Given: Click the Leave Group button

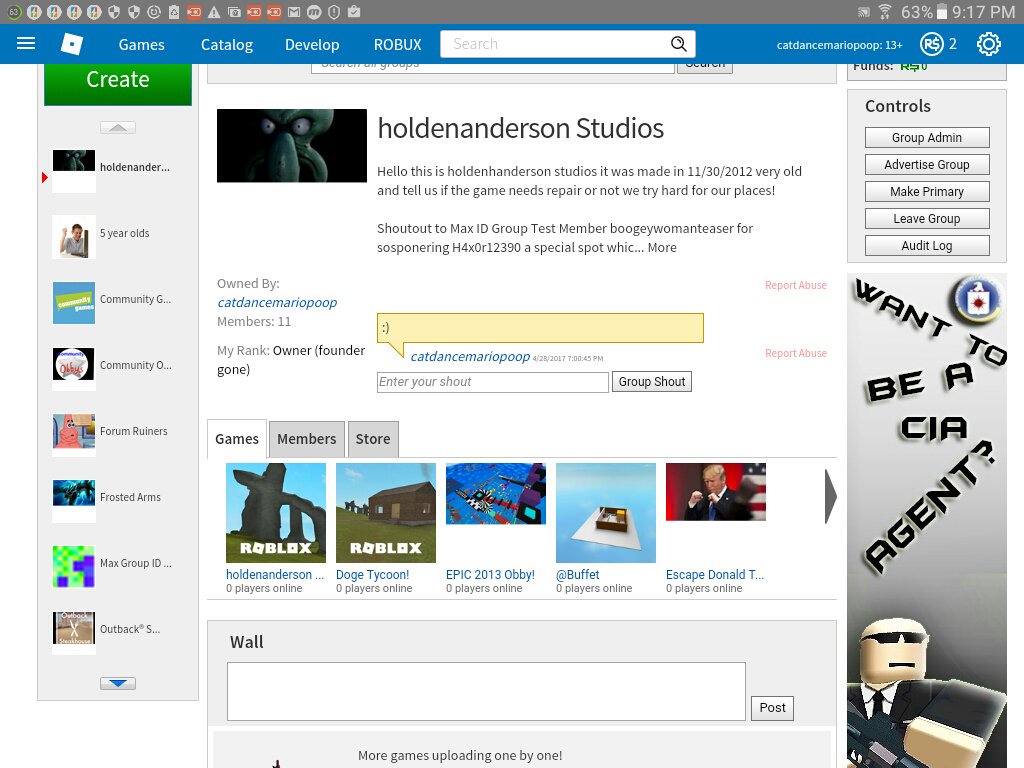Looking at the screenshot, I should pyautogui.click(x=927, y=219).
